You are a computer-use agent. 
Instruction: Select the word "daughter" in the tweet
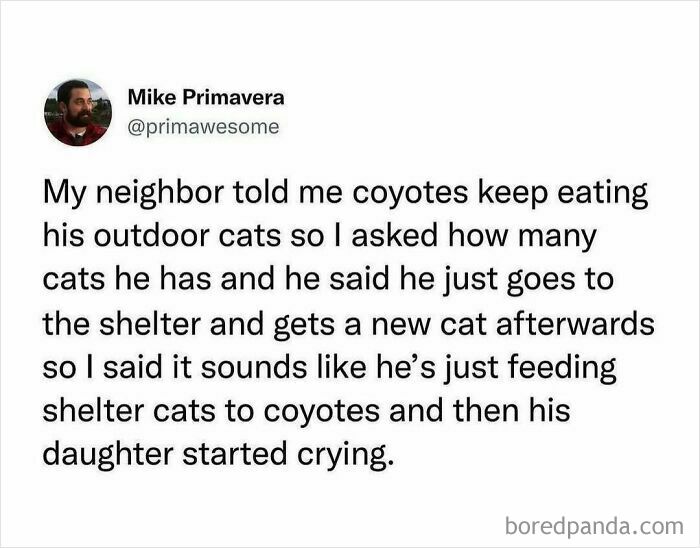coord(97,454)
